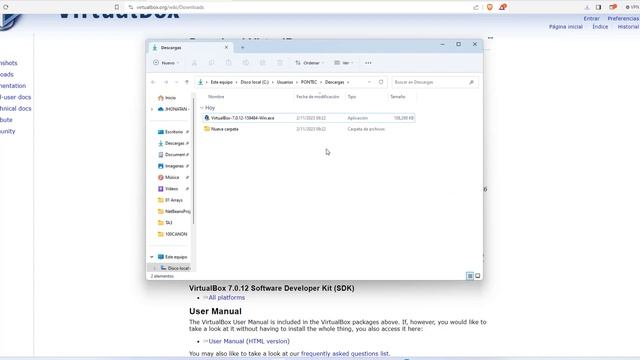Collapse the Este equipo tree node
The height and width of the screenshot is (360, 640).
click(x=152, y=257)
